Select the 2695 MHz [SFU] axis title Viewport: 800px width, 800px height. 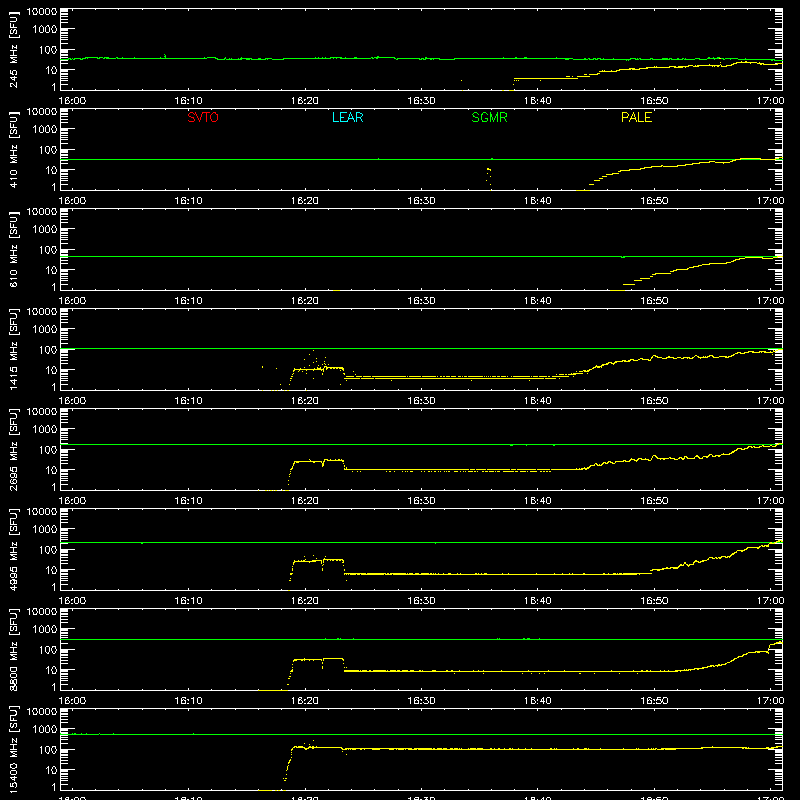click(x=13, y=450)
